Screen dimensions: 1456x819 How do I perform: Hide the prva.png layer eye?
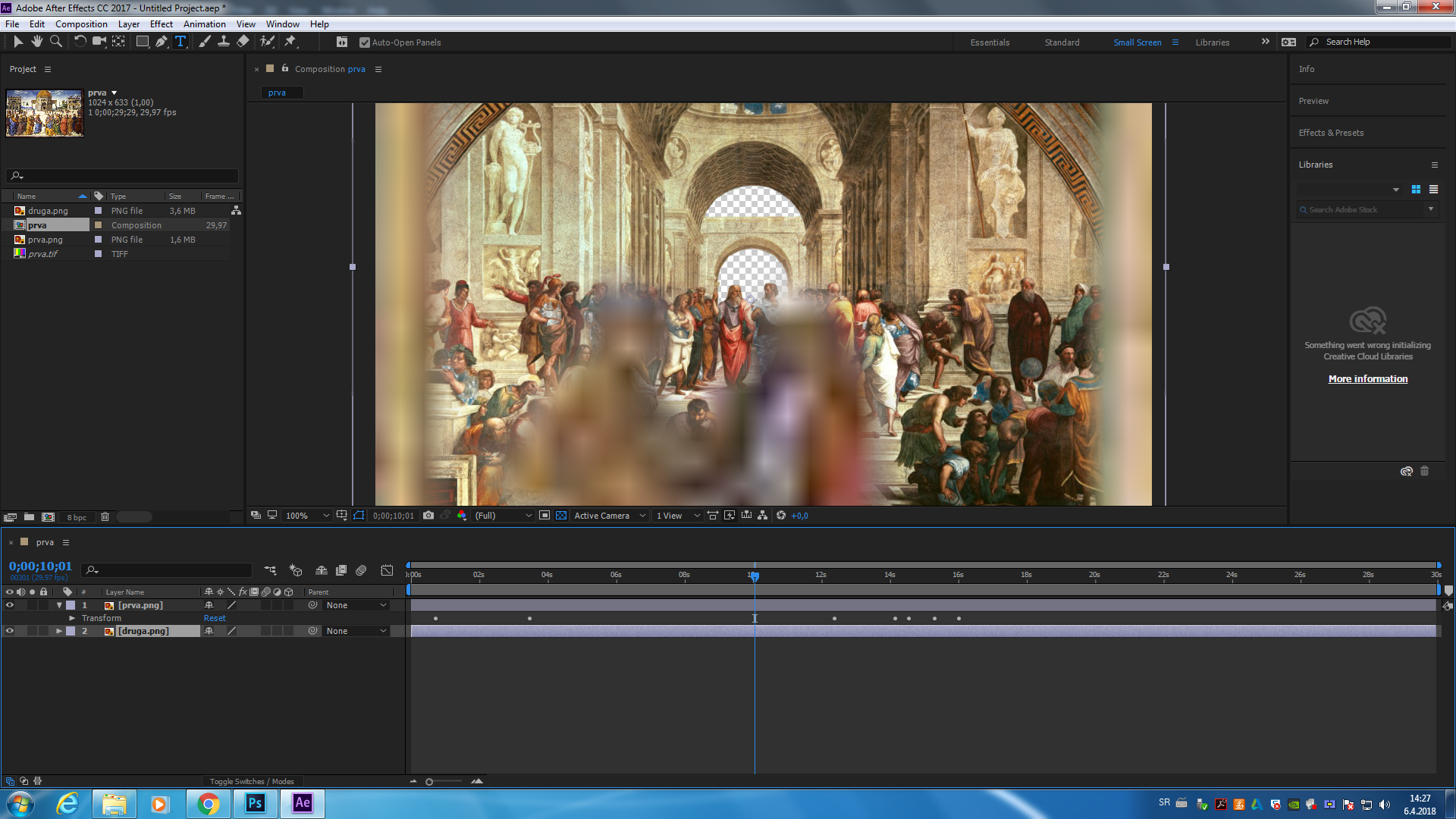[10, 605]
